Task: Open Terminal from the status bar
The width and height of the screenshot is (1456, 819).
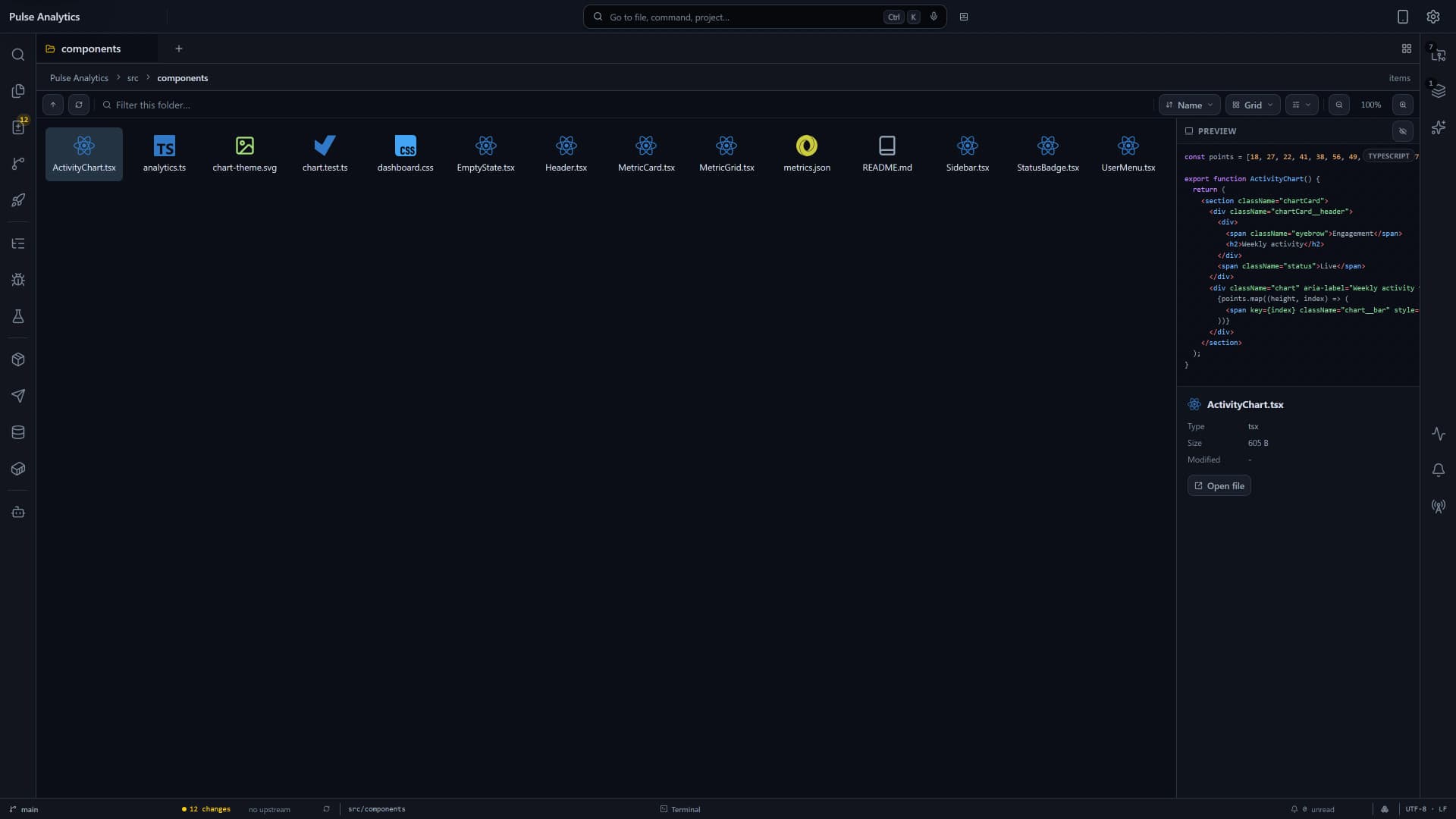Action: click(x=680, y=809)
